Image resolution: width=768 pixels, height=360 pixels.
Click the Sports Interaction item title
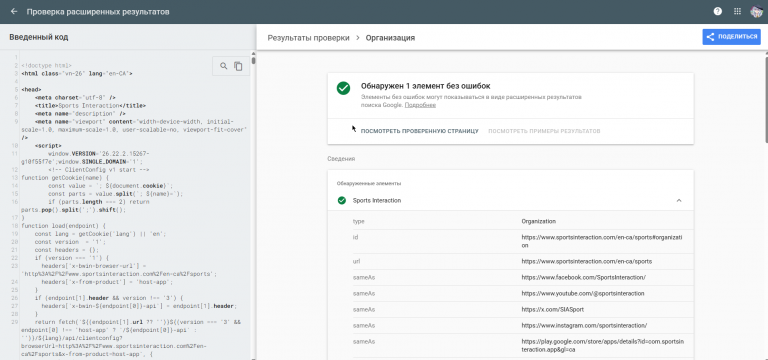tap(377, 201)
